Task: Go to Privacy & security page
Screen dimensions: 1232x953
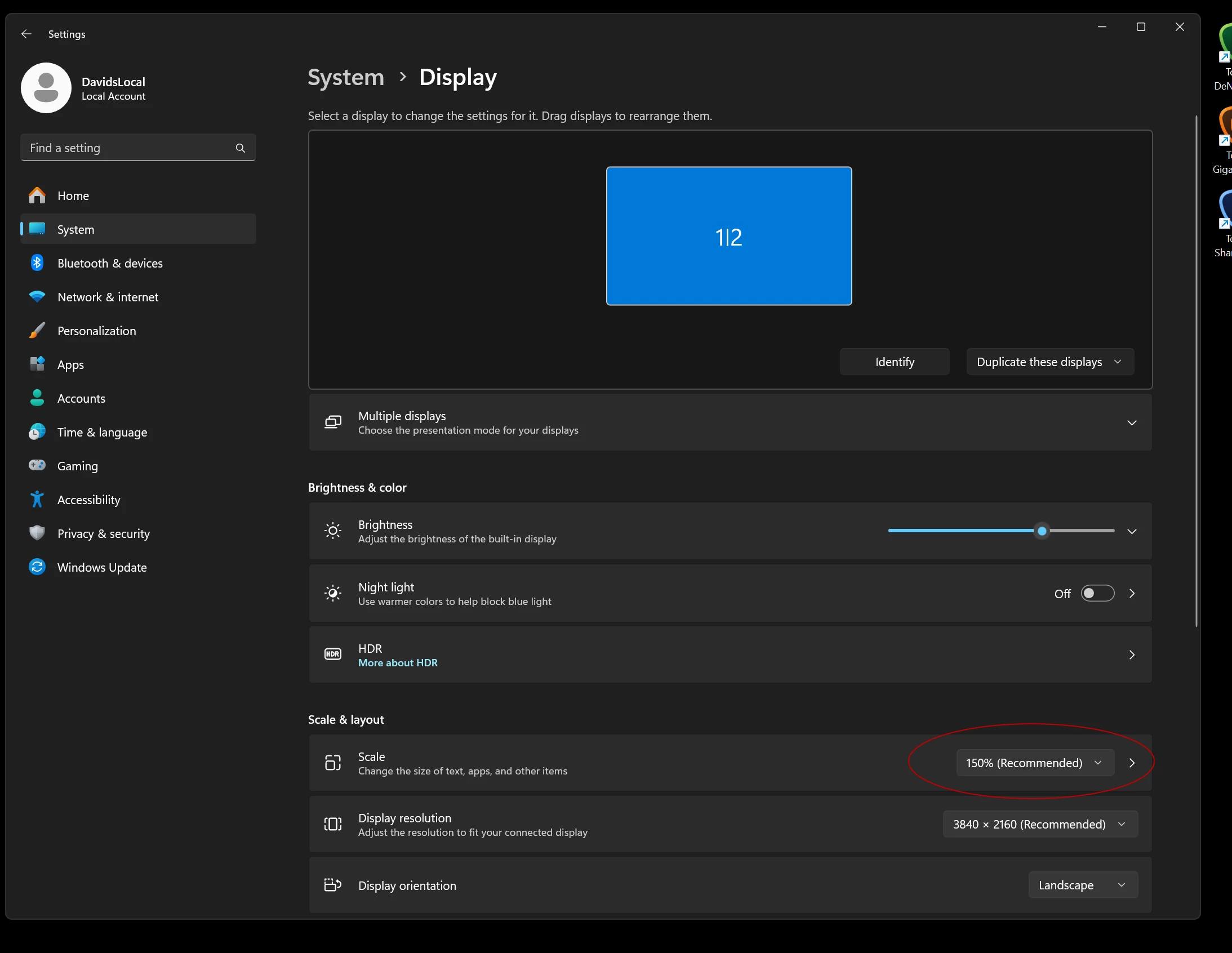Action: [x=104, y=533]
